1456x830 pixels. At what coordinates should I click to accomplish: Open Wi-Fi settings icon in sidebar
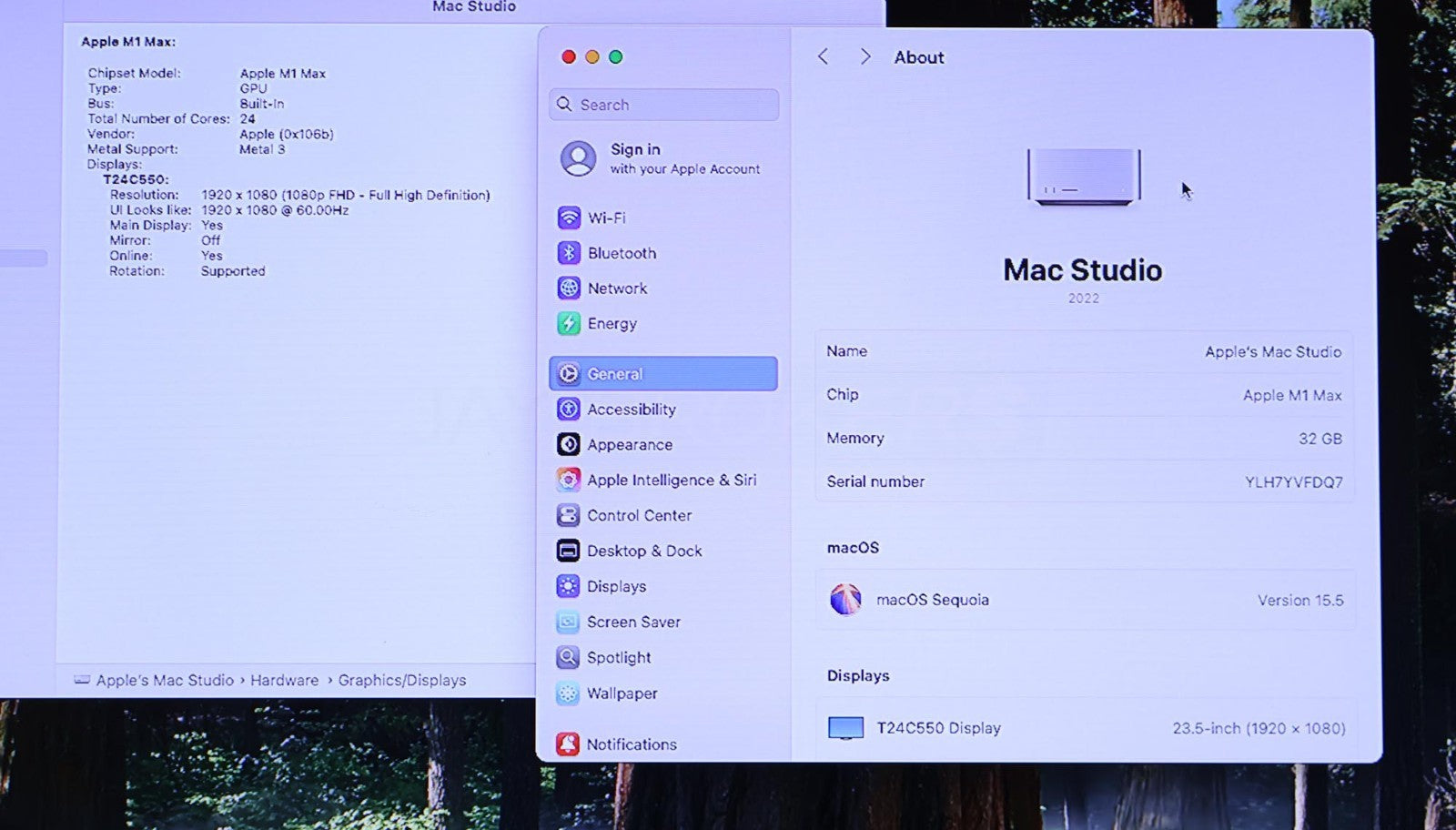coord(569,218)
